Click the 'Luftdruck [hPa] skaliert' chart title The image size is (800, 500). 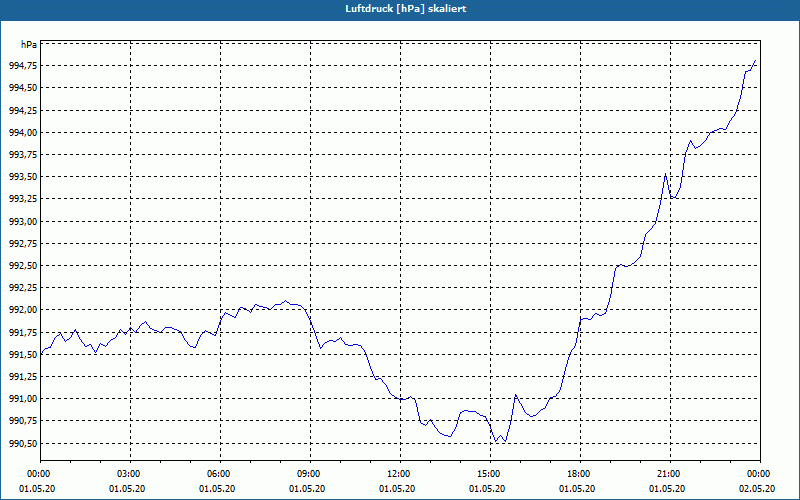click(x=406, y=9)
